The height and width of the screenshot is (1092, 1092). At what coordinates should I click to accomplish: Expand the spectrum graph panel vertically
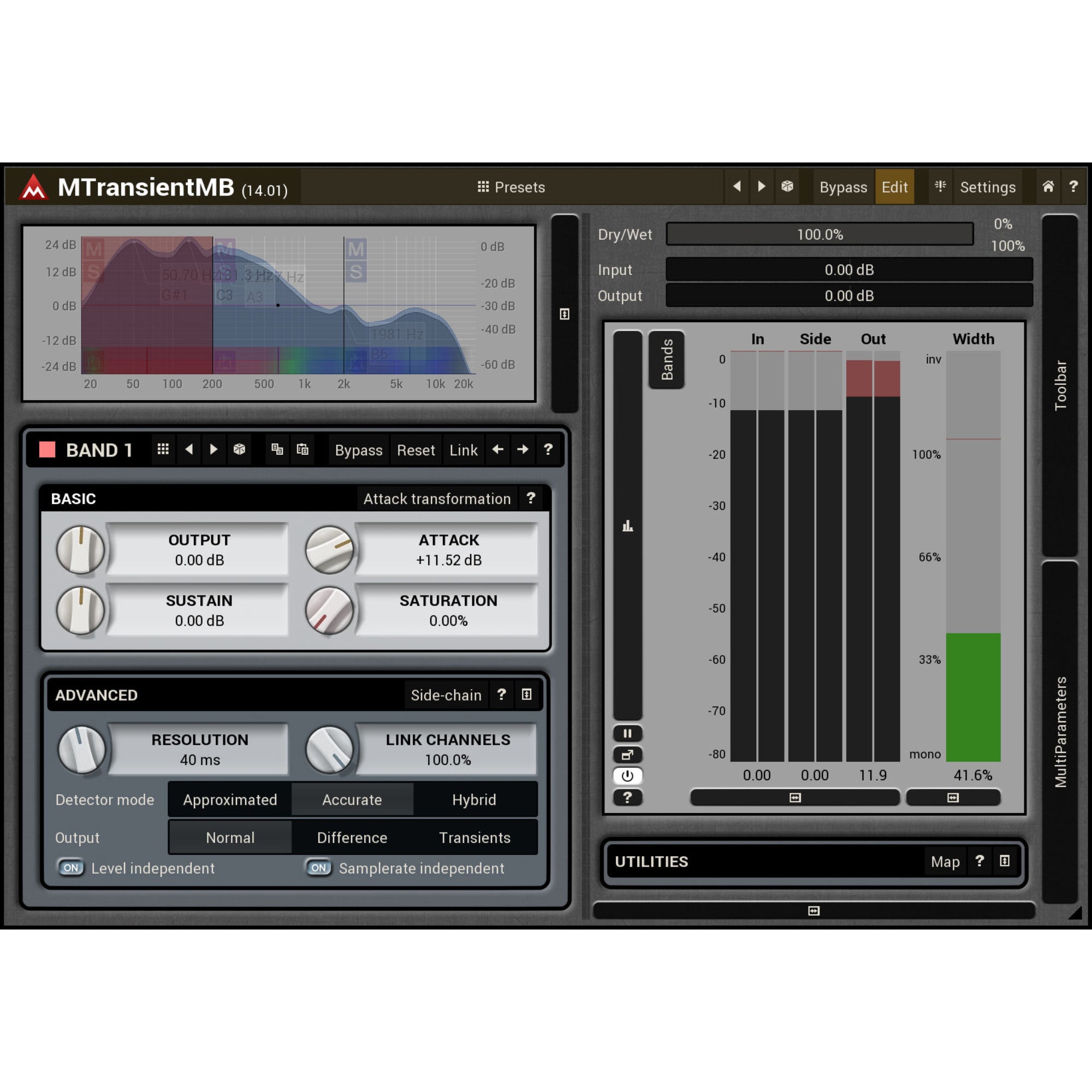564,314
